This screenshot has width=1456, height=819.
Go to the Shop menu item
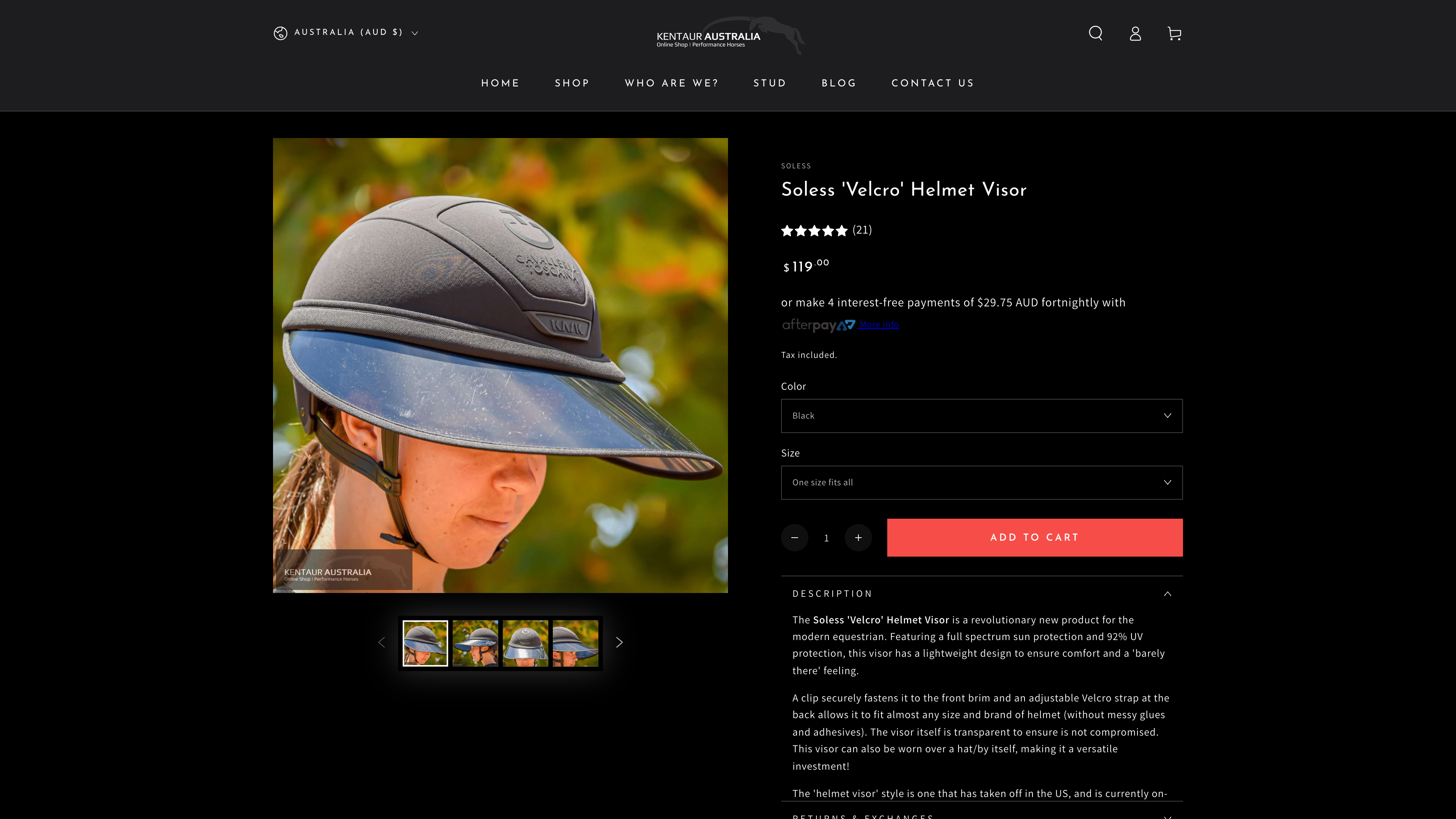572,83
